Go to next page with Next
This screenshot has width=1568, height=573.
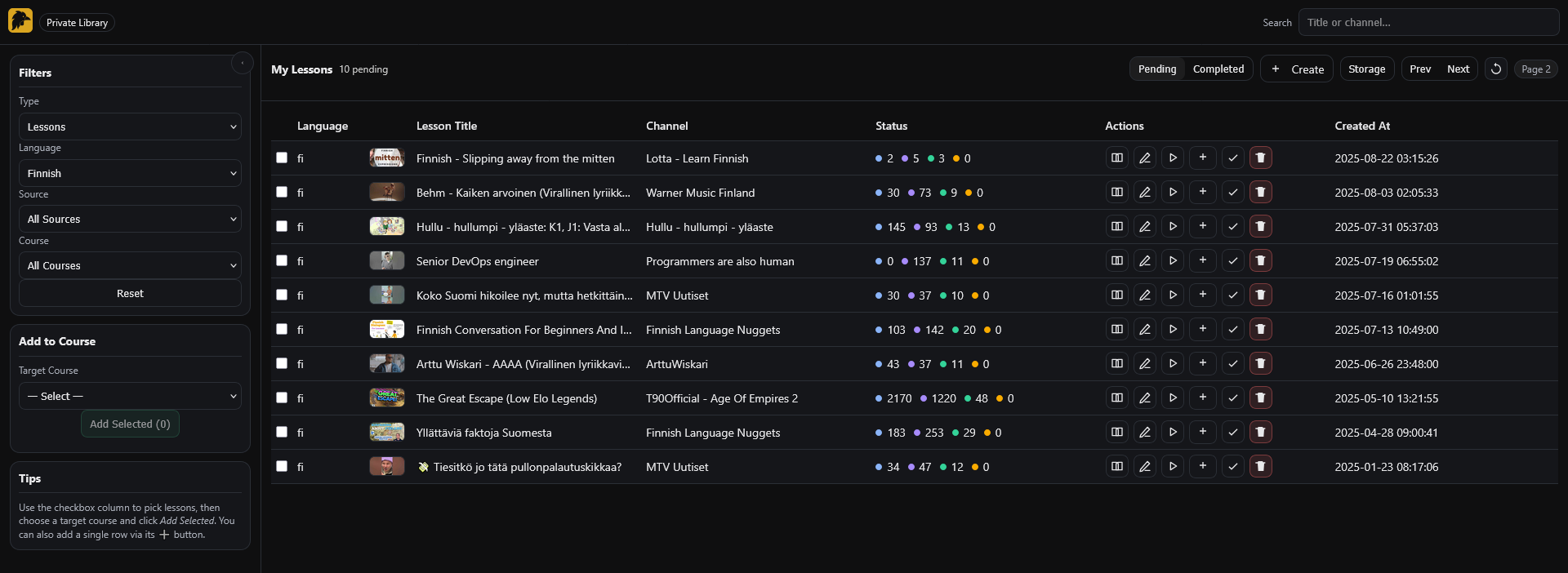pyautogui.click(x=1458, y=69)
